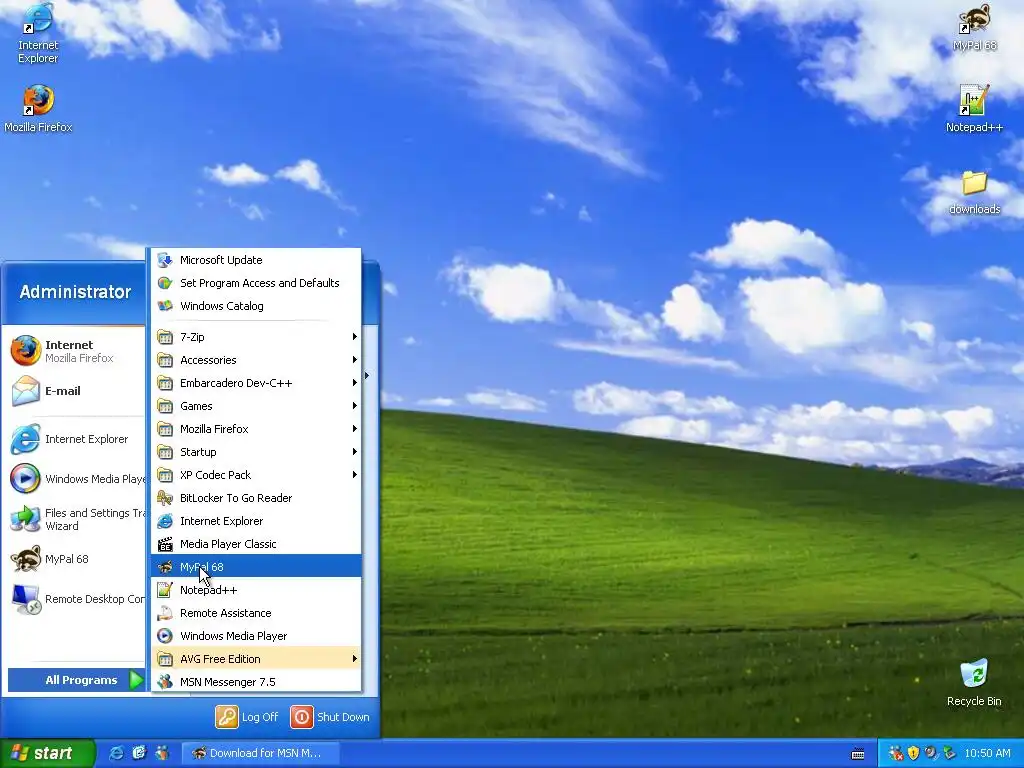Expand the XP Codec Pack folder
The width and height of the screenshot is (1024, 768).
click(256, 475)
